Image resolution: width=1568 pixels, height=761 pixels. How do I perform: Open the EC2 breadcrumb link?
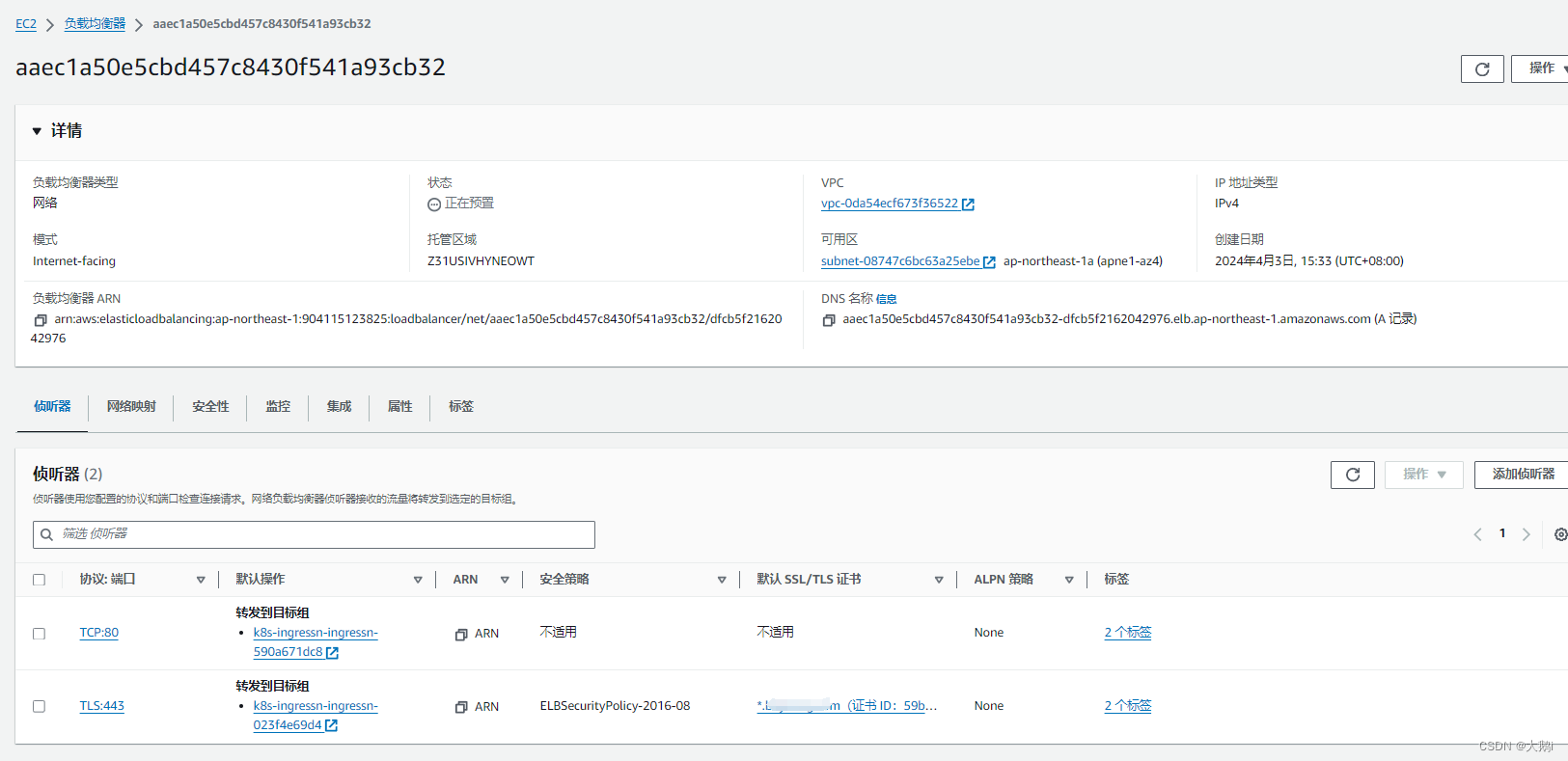[26, 24]
